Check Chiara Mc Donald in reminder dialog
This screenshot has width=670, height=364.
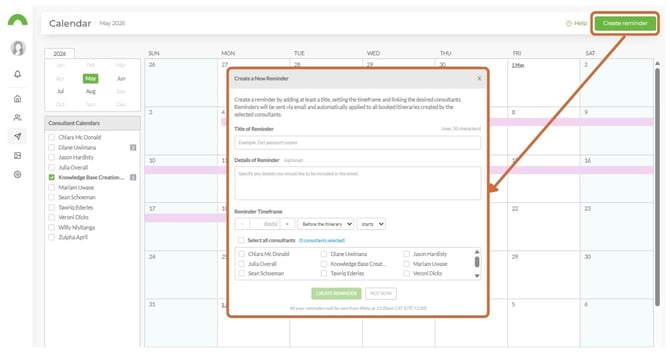[x=241, y=254]
